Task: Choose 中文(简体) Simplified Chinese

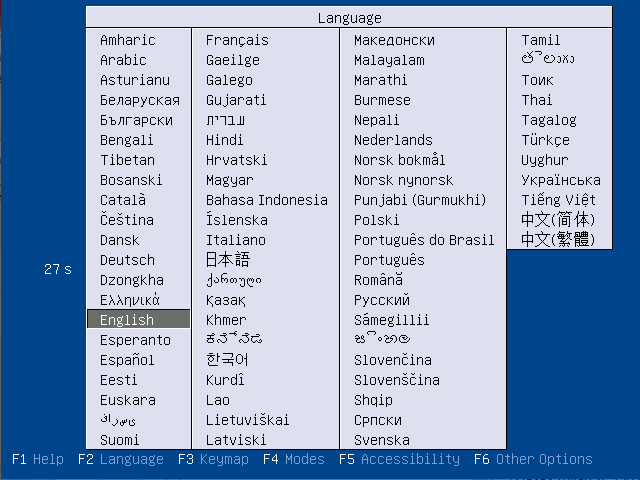Action: pos(558,220)
